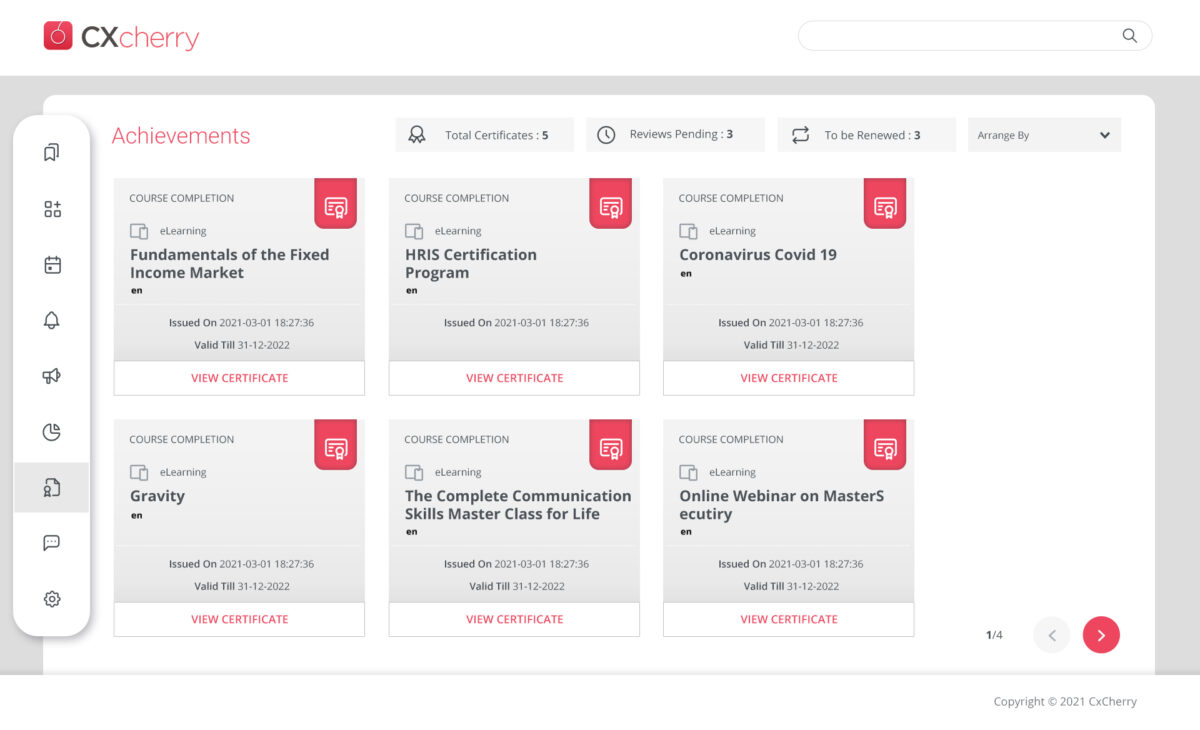This screenshot has width=1200, height=730.
Task: Click the Complete Communication Skills Master Class title
Action: click(x=518, y=505)
